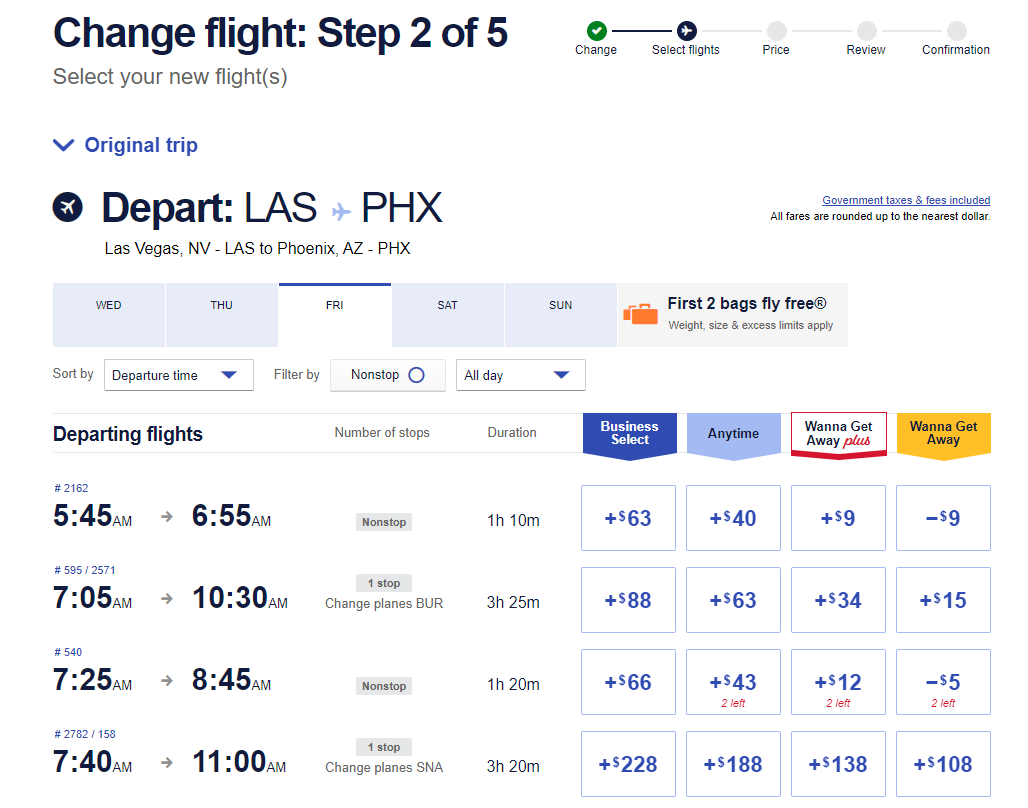1028x808 pixels.
Task: Open the Government taxes & fees included link
Action: (x=905, y=200)
